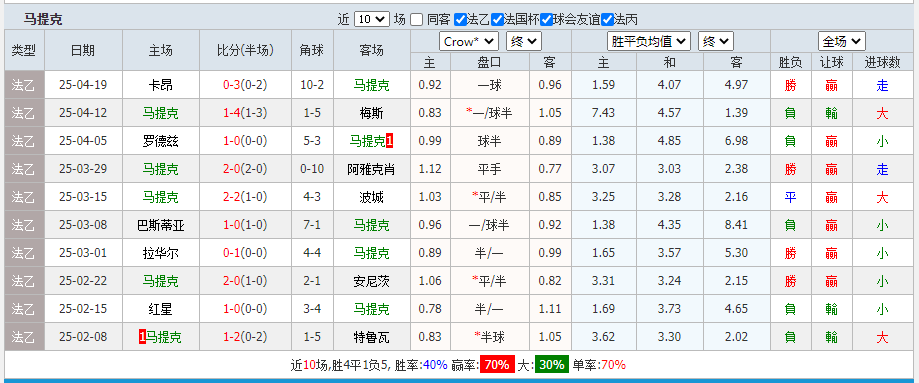Click 大 goals result in the 梅斯 row
This screenshot has width=919, height=383.
pyautogui.click(x=882, y=113)
